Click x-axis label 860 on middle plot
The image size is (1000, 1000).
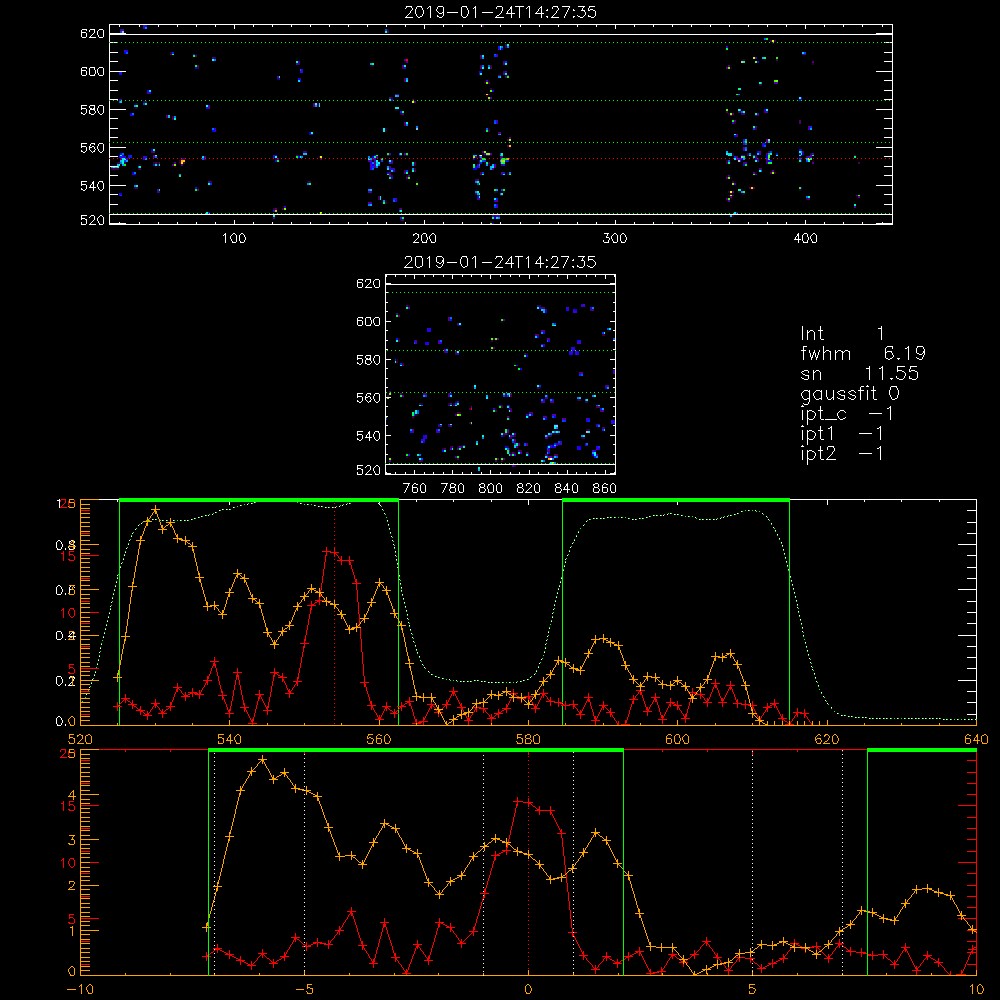click(605, 489)
